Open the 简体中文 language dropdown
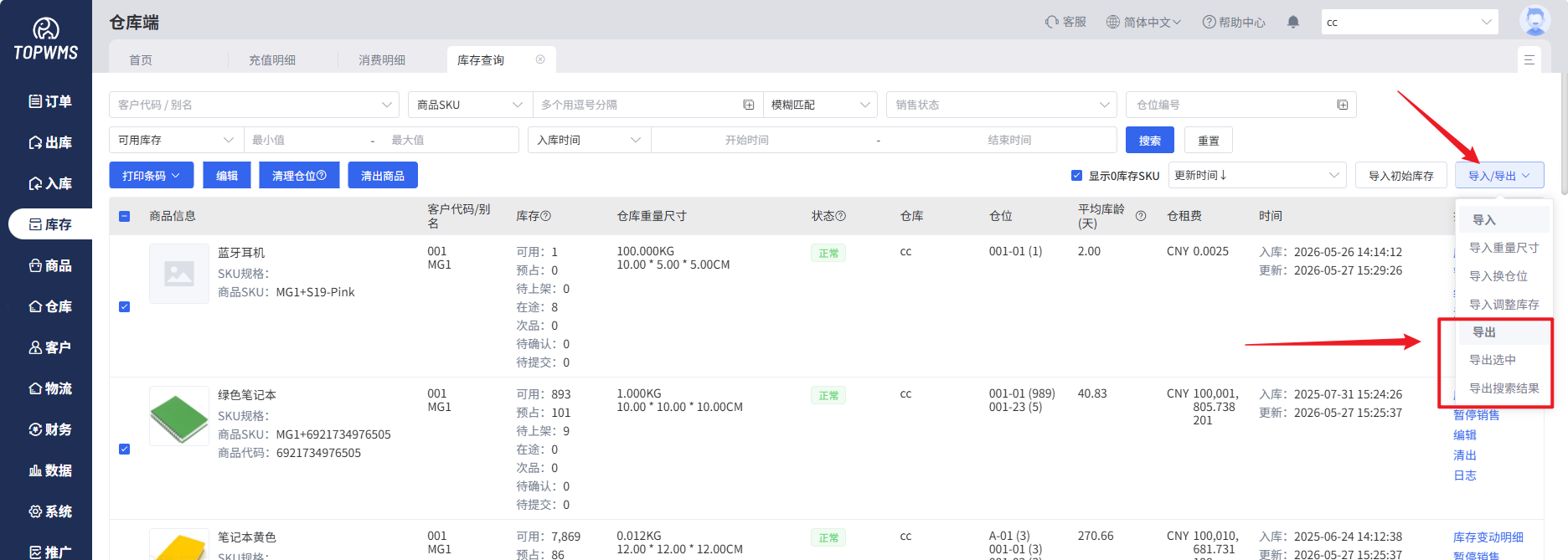This screenshot has width=1568, height=560. point(1143,22)
